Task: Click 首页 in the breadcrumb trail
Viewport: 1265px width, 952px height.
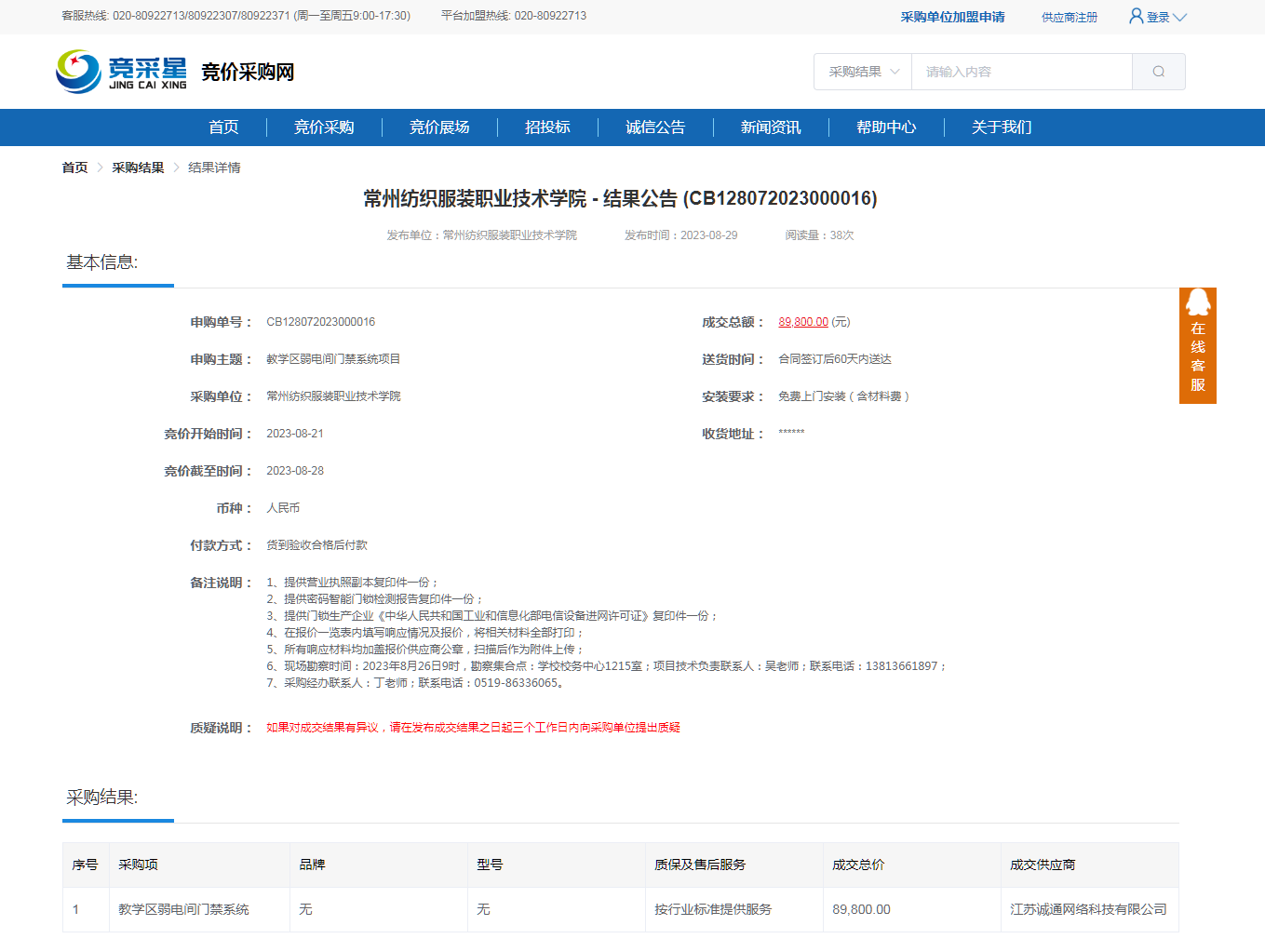Action: (74, 168)
